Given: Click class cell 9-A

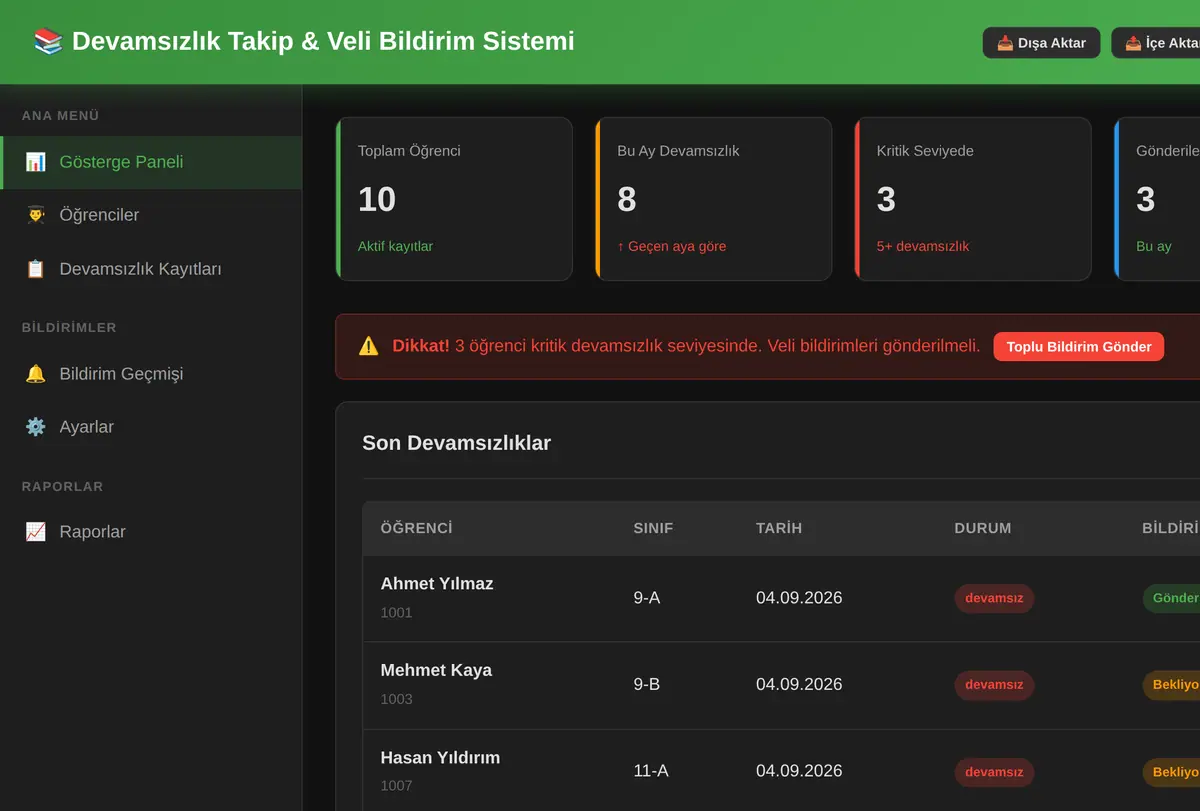Looking at the screenshot, I should (x=647, y=598).
